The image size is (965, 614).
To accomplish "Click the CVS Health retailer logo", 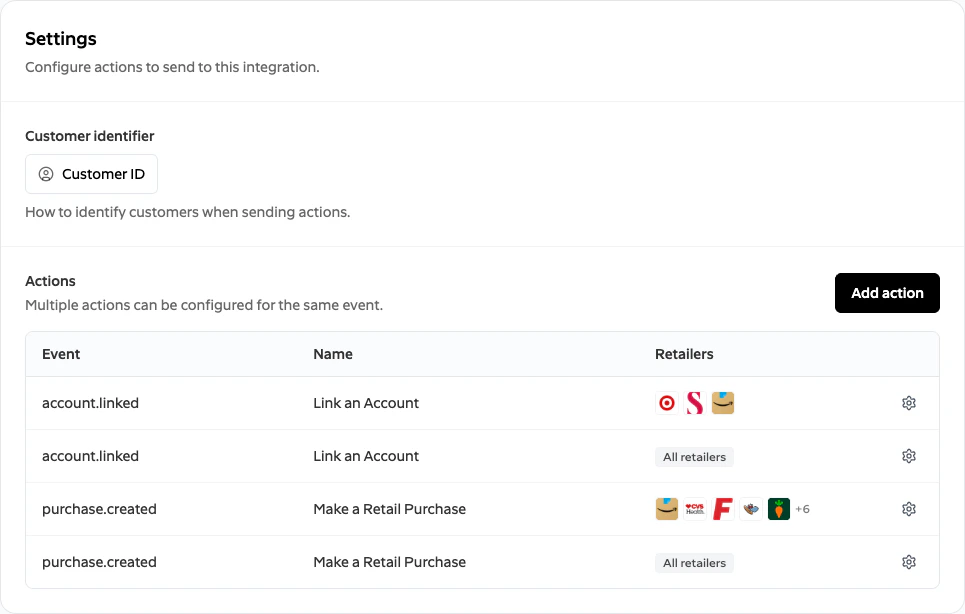I will 695,509.
